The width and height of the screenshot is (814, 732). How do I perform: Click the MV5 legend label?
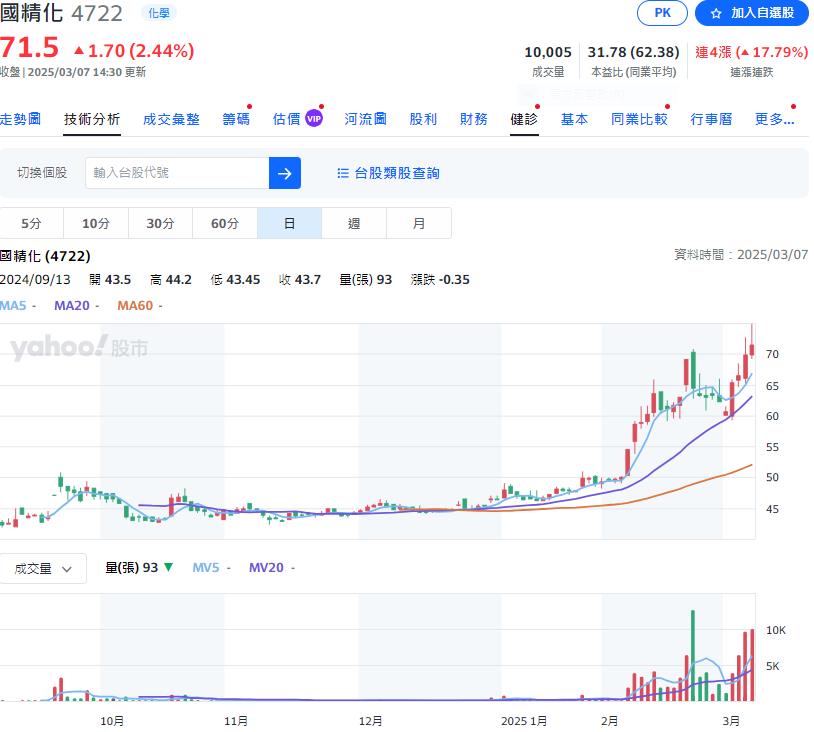[x=206, y=567]
